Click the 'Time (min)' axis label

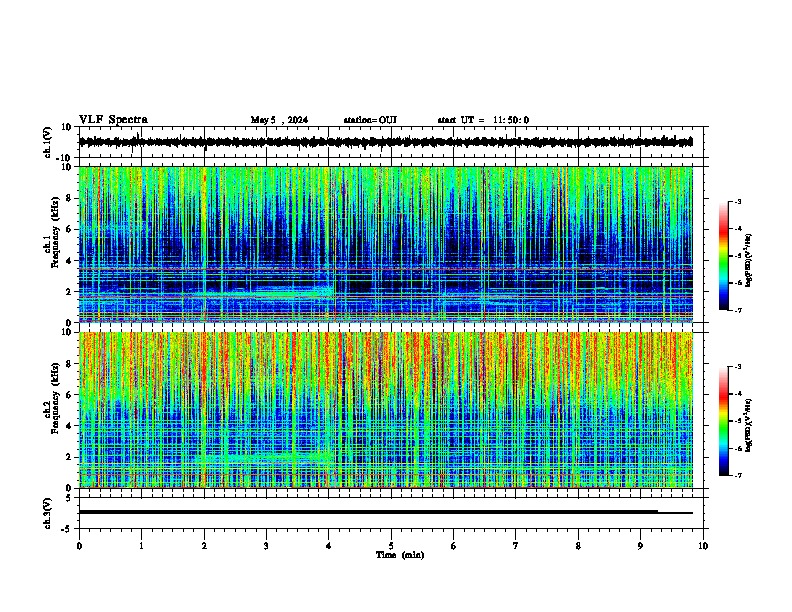pos(400,555)
